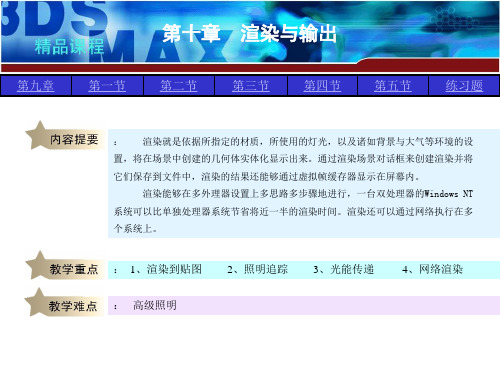The width and height of the screenshot is (500, 375).
Task: Click the star icon beside 内容提要
Action: (38, 134)
